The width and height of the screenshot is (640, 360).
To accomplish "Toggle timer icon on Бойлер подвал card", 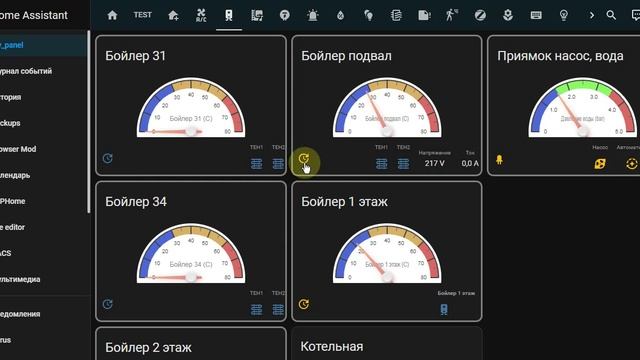I will tap(304, 158).
